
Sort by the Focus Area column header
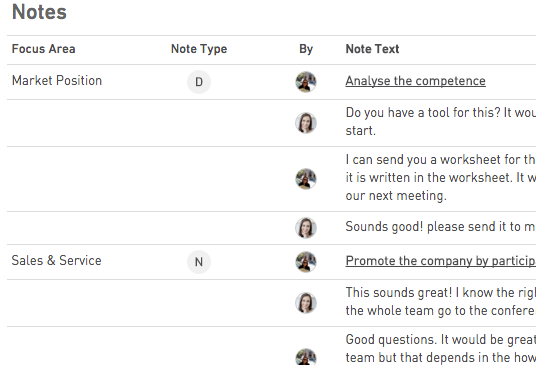click(43, 49)
